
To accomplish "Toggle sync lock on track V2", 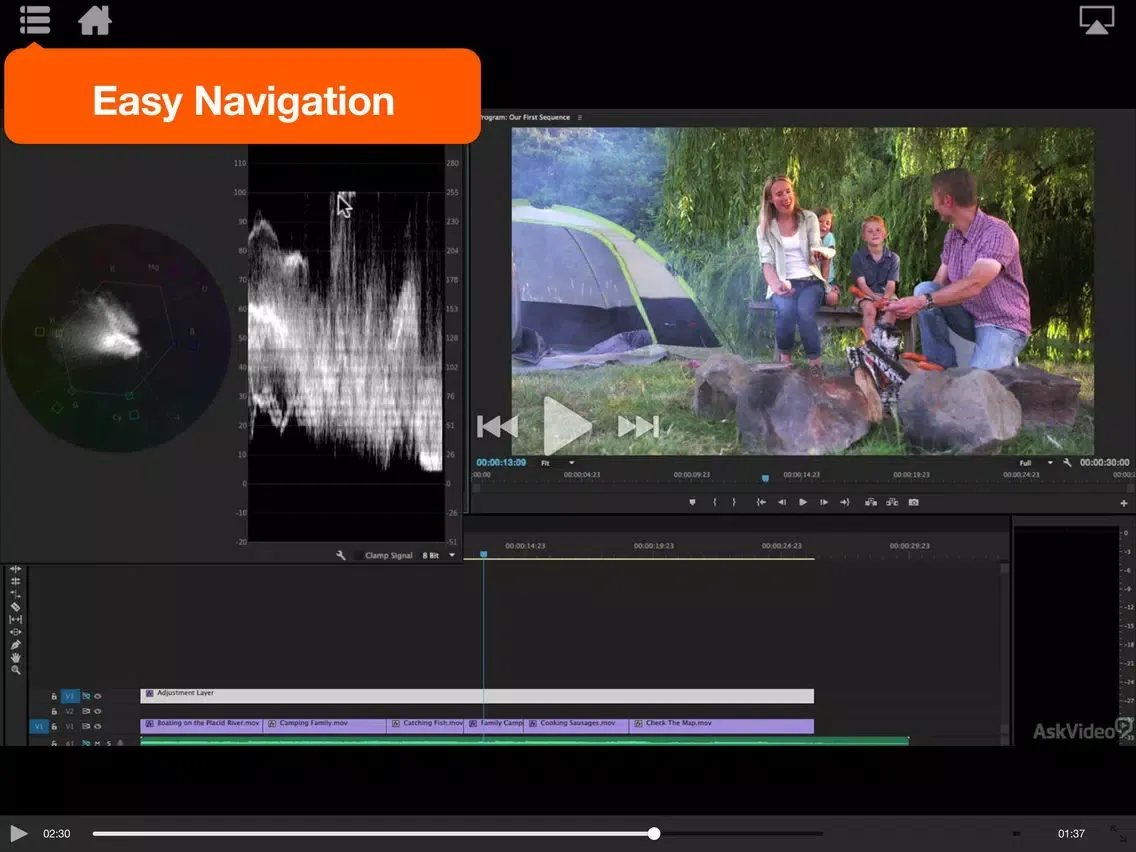I will (85, 711).
